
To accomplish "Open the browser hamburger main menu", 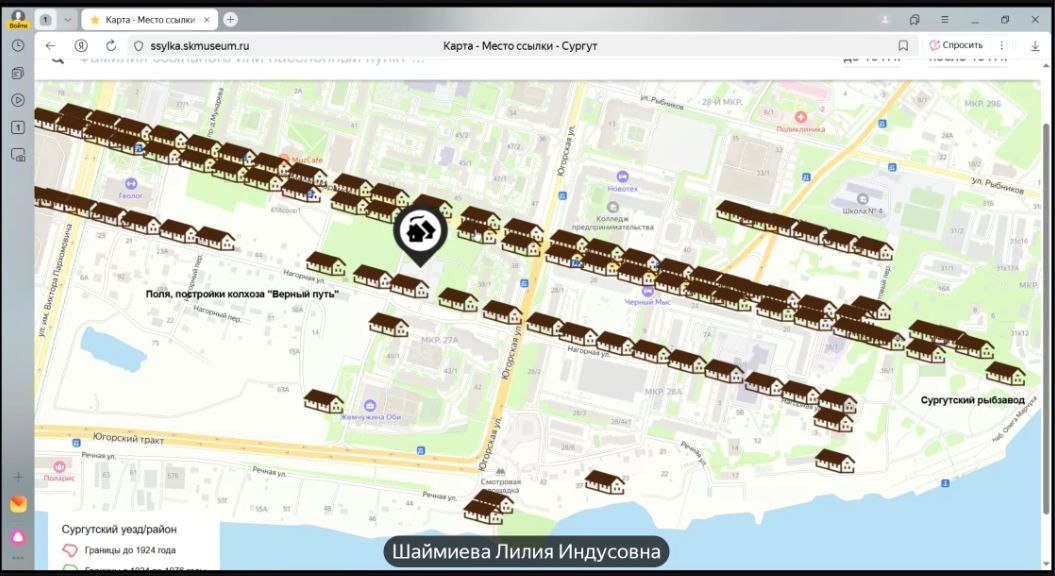I will click(944, 19).
